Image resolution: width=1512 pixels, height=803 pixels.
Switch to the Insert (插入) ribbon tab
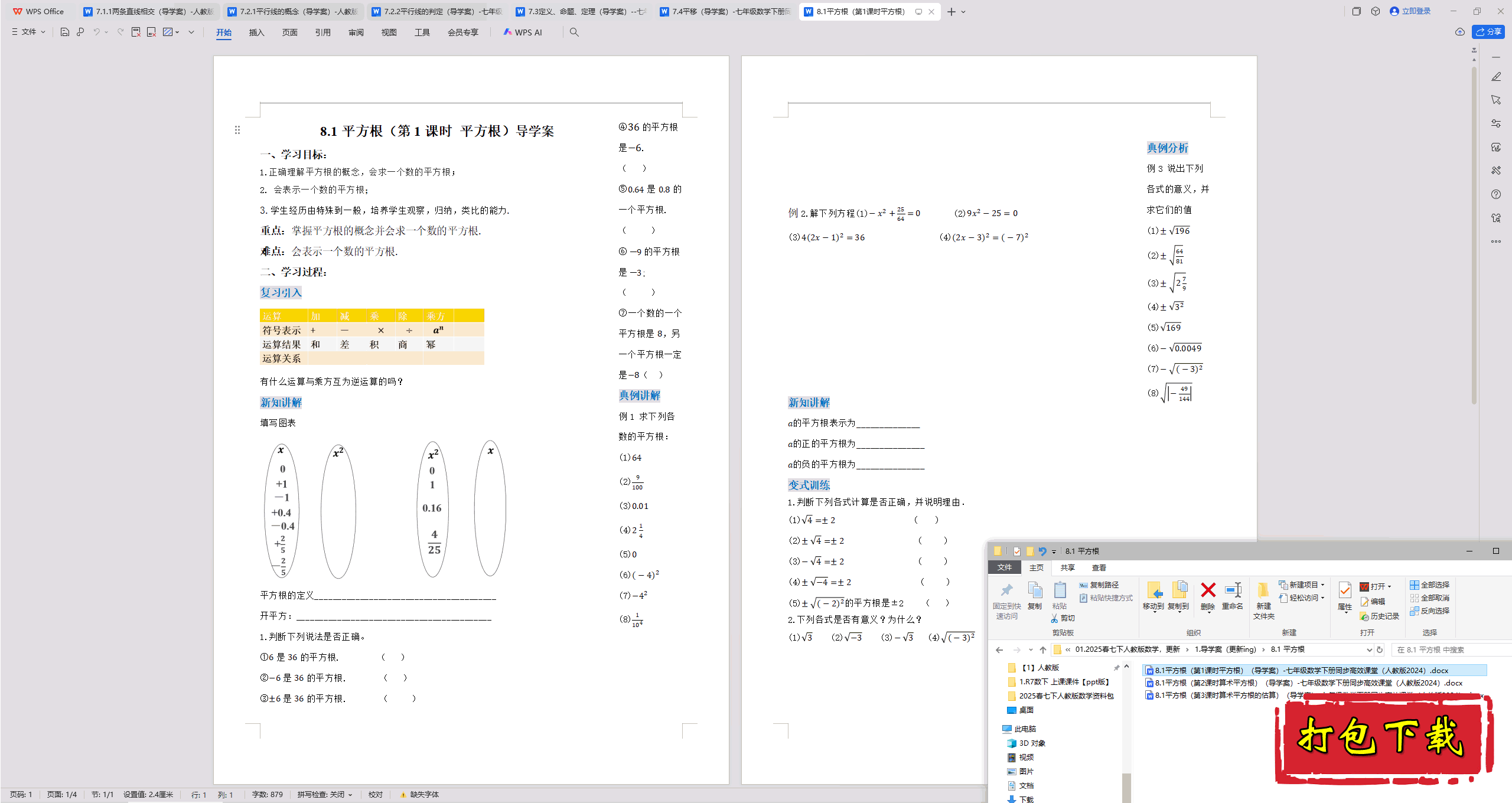(256, 32)
